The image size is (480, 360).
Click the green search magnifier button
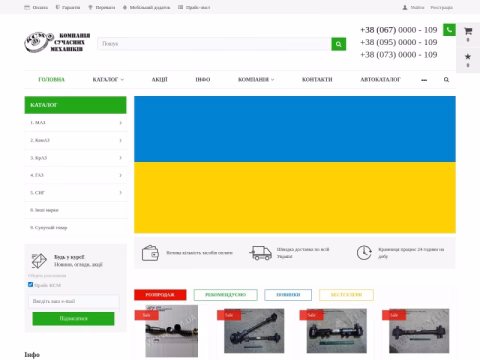(x=339, y=44)
